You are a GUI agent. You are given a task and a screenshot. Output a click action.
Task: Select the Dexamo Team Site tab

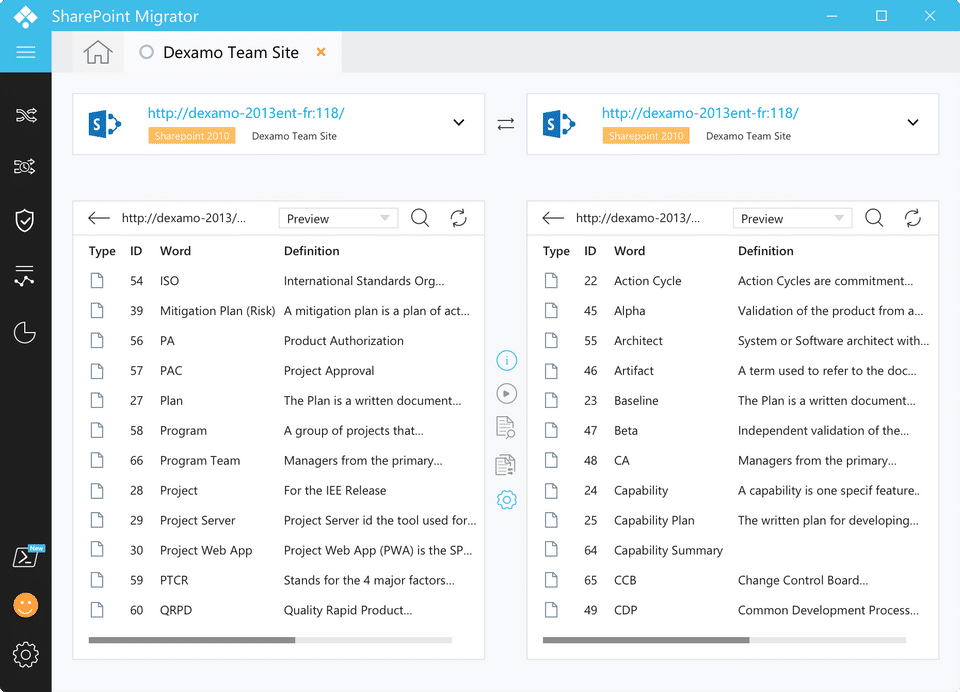point(231,52)
